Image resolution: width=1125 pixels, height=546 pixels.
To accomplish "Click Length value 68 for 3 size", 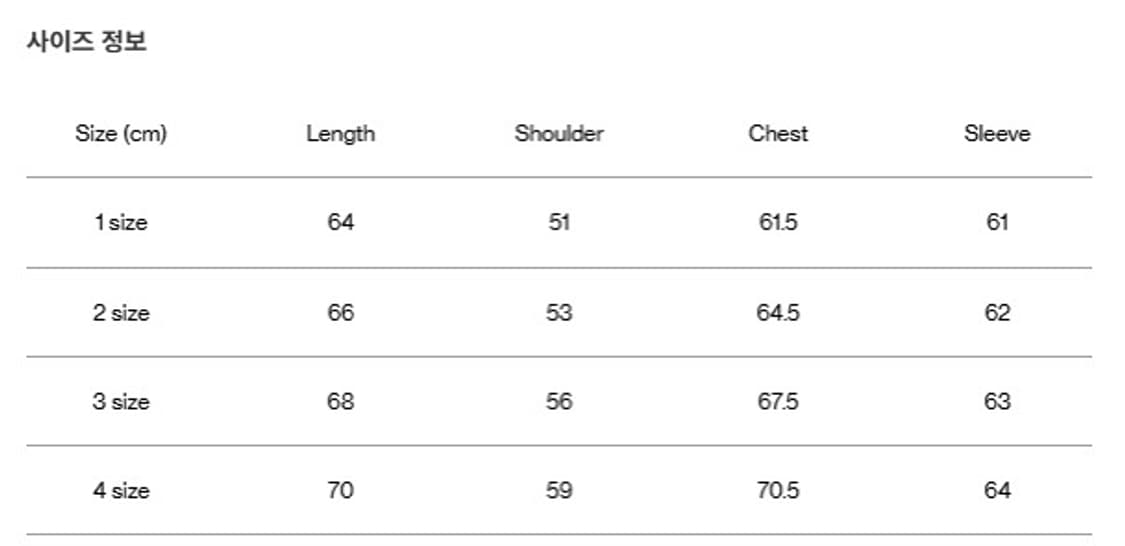I will tap(340, 401).
